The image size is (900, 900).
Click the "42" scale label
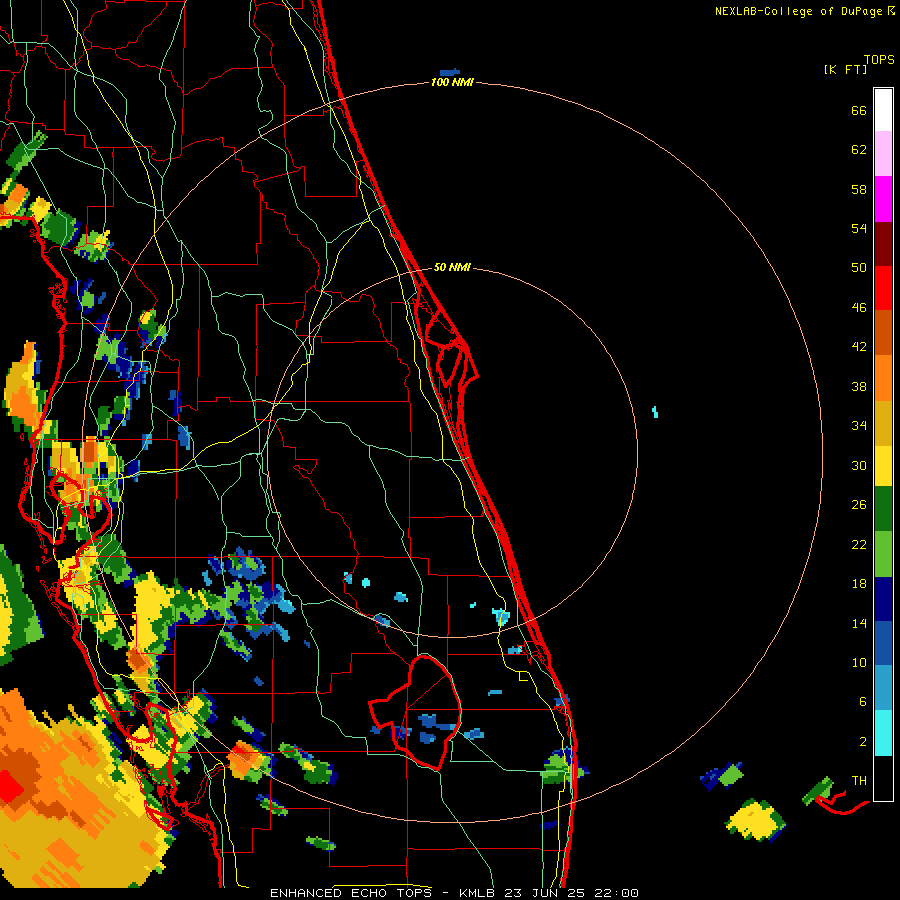pyautogui.click(x=859, y=347)
